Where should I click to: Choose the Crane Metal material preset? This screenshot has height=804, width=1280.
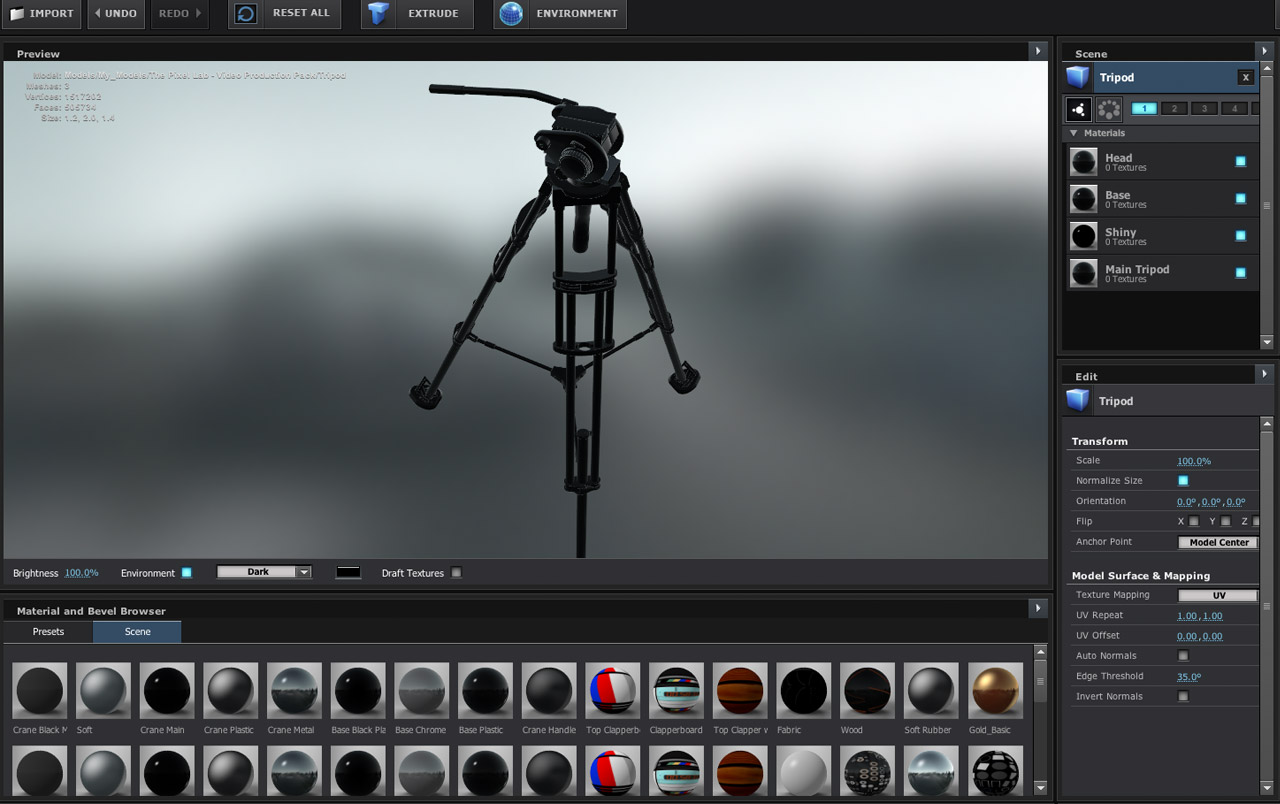294,690
